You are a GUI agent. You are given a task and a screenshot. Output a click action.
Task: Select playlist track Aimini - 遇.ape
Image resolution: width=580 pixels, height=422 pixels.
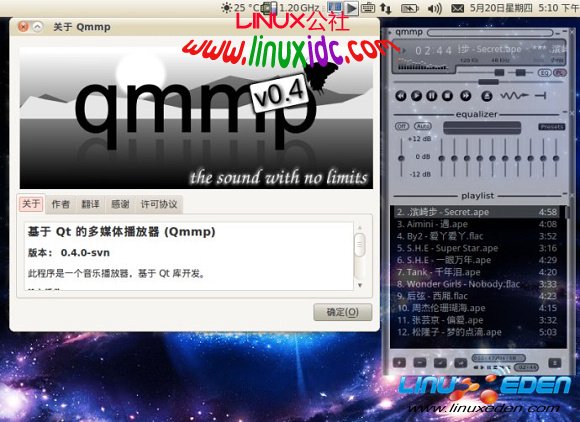point(477,224)
